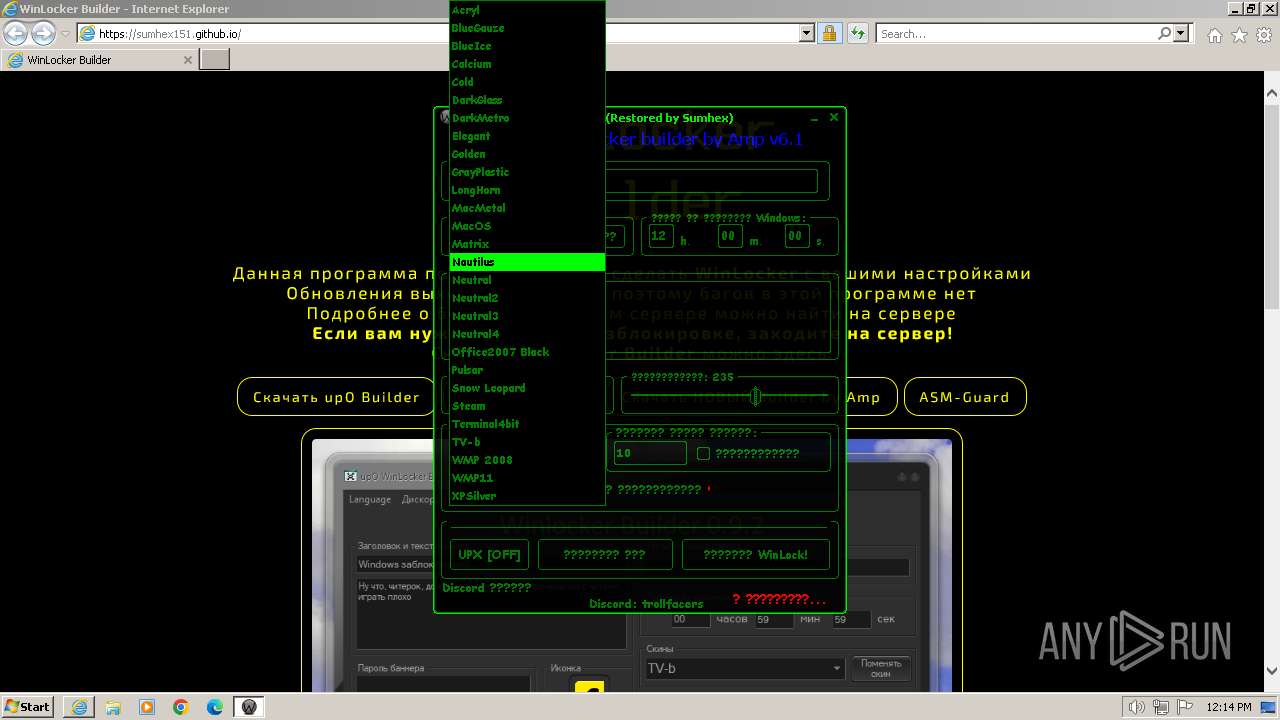
Task: Open the Home page icon
Action: click(1214, 35)
